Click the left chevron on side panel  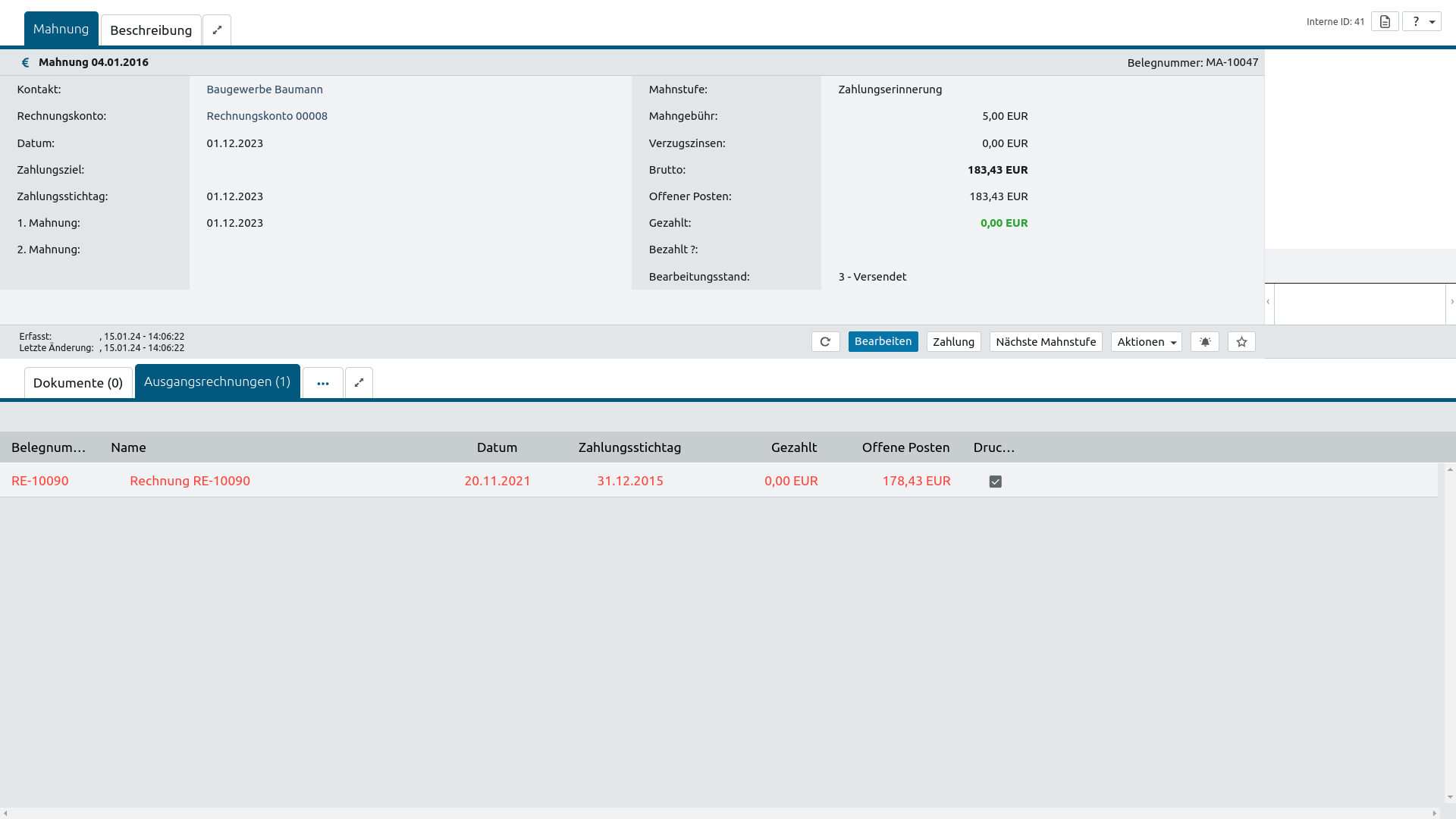[1268, 302]
